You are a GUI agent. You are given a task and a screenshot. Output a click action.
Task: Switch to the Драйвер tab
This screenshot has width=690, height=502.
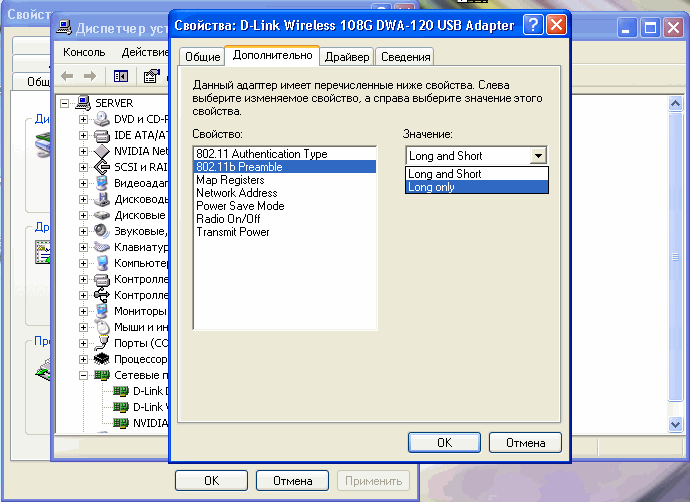click(347, 57)
